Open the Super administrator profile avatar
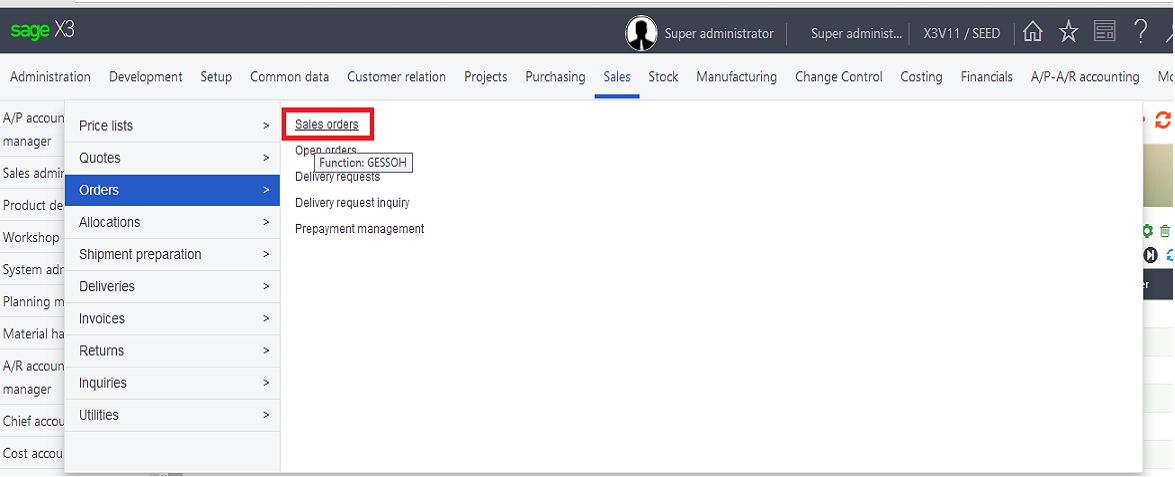Viewport: 1175px width, 477px height. (x=641, y=33)
